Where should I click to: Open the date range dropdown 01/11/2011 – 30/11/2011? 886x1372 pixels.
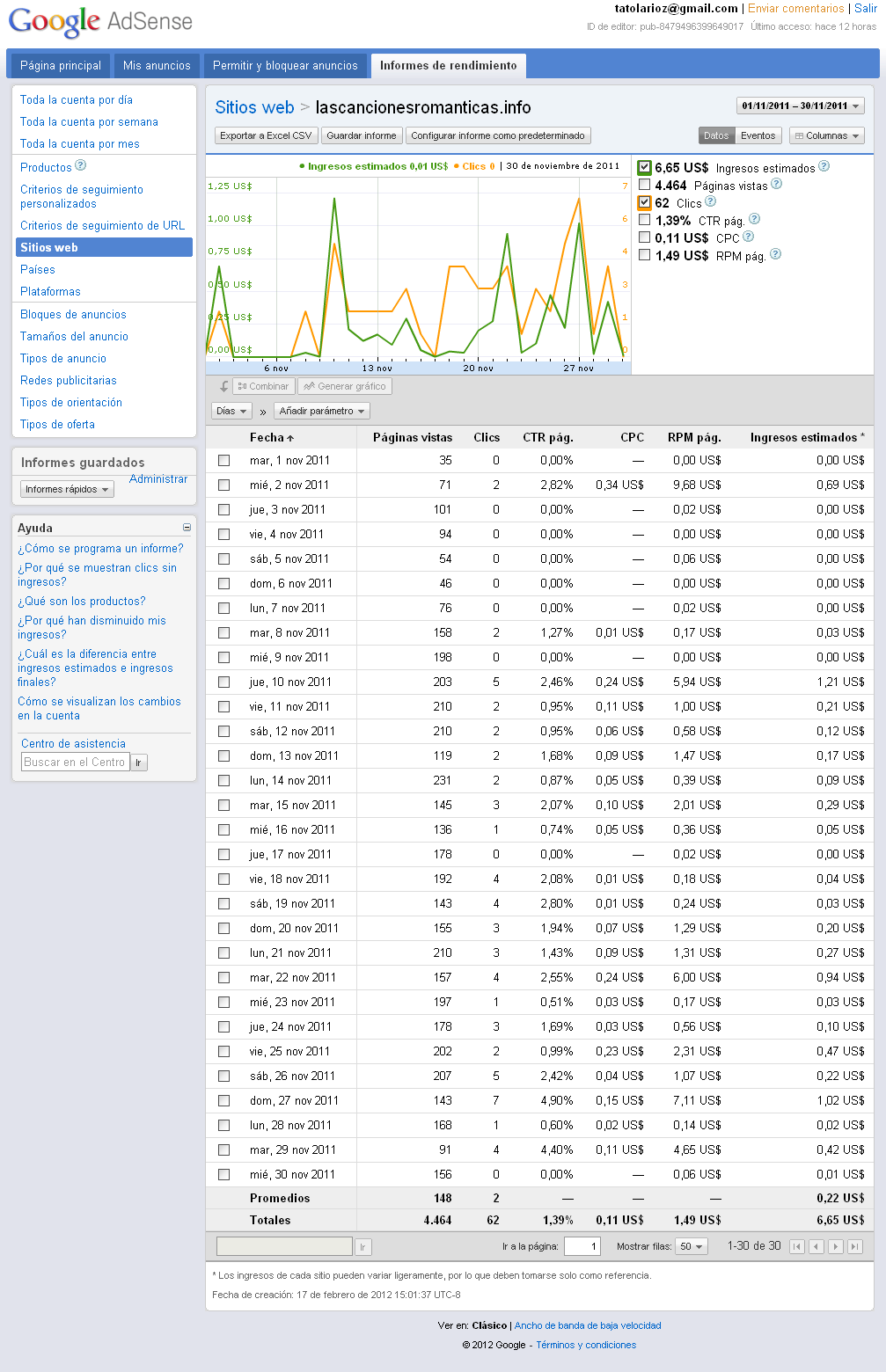coord(801,106)
